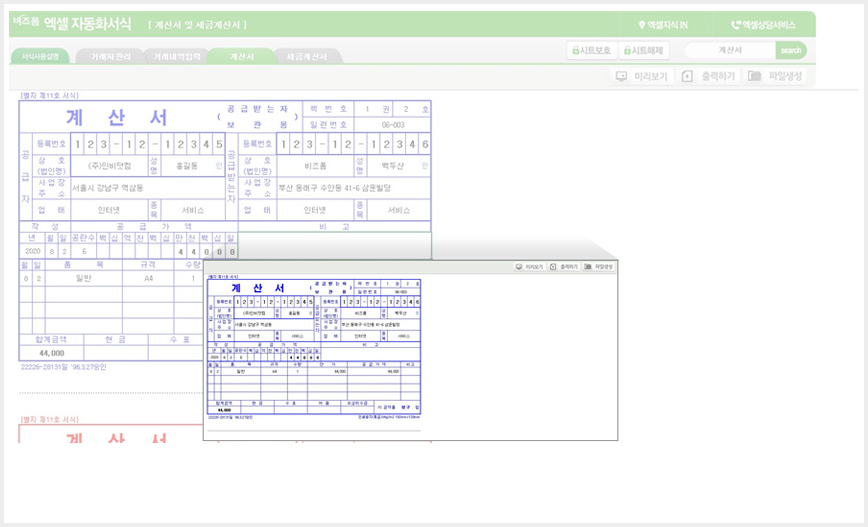868x527 pixels.
Task: Click the blue [별지 제11호 서식] caption
Action: [50, 96]
